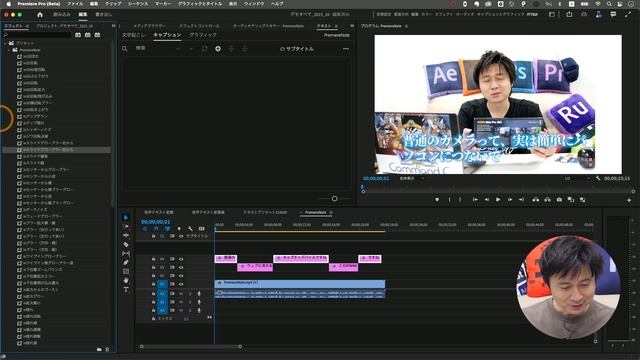Show hidden panel tabs via overflow chevrons beside テキスト

click(x=352, y=26)
